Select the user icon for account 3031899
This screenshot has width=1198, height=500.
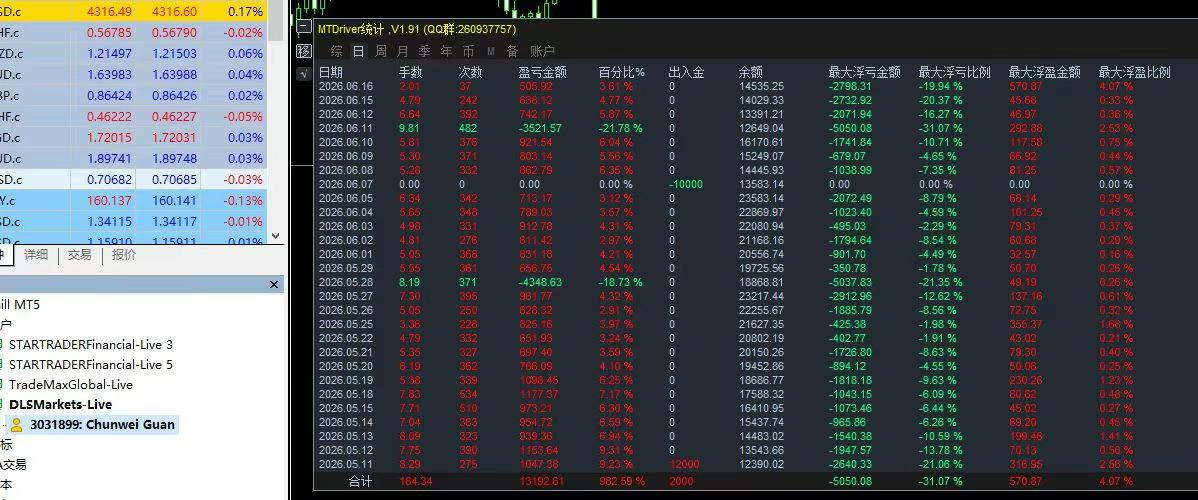(16, 425)
